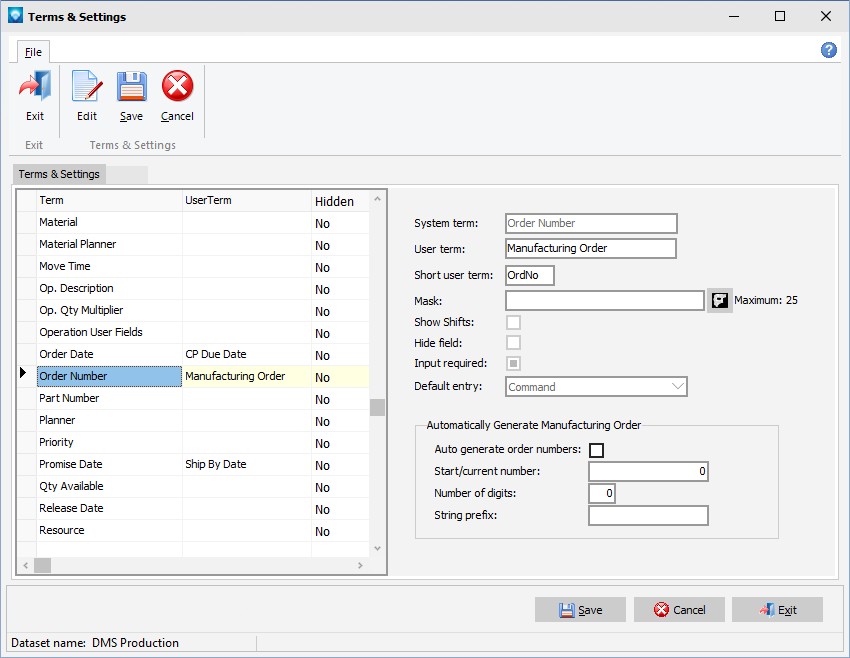Toggle the Show Shifts checkbox
The height and width of the screenshot is (658, 850).
click(x=513, y=322)
